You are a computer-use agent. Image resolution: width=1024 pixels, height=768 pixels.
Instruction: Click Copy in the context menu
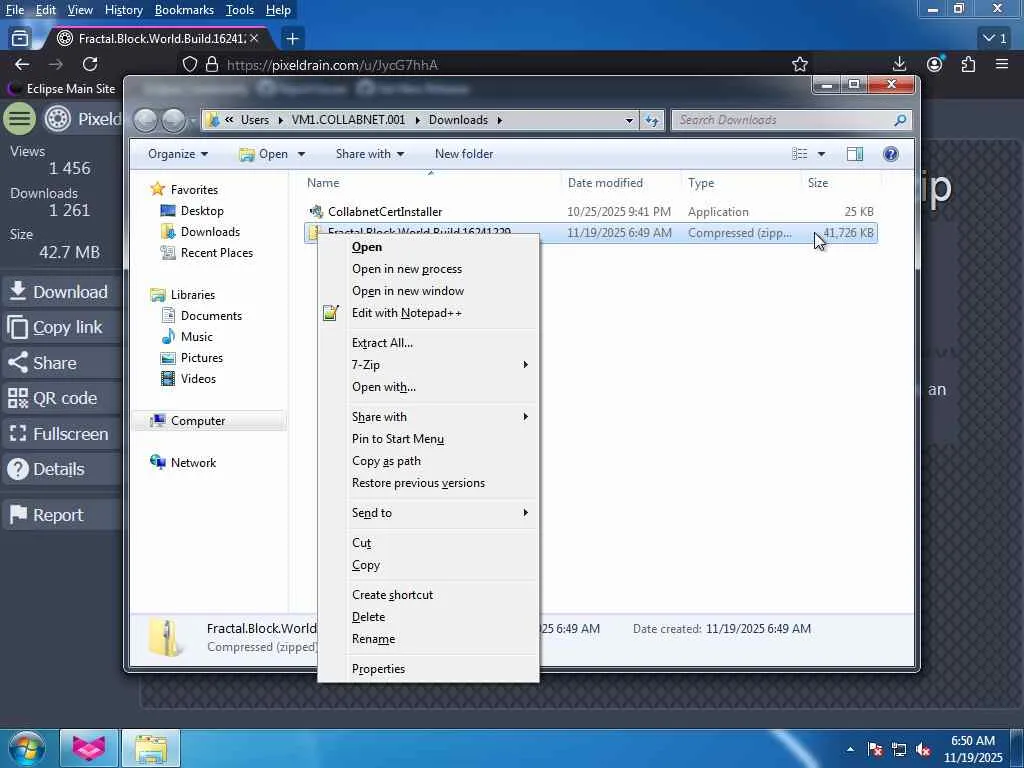pyautogui.click(x=366, y=566)
